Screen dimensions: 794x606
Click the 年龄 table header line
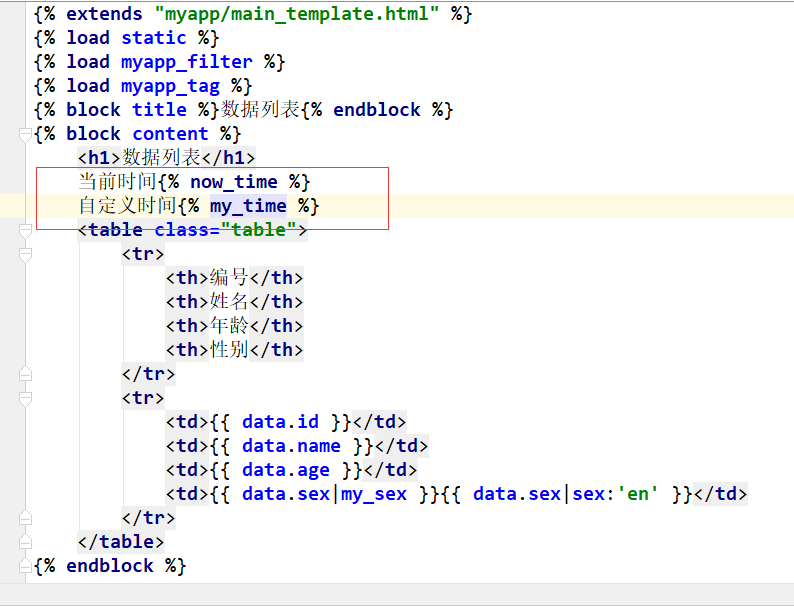[234, 326]
